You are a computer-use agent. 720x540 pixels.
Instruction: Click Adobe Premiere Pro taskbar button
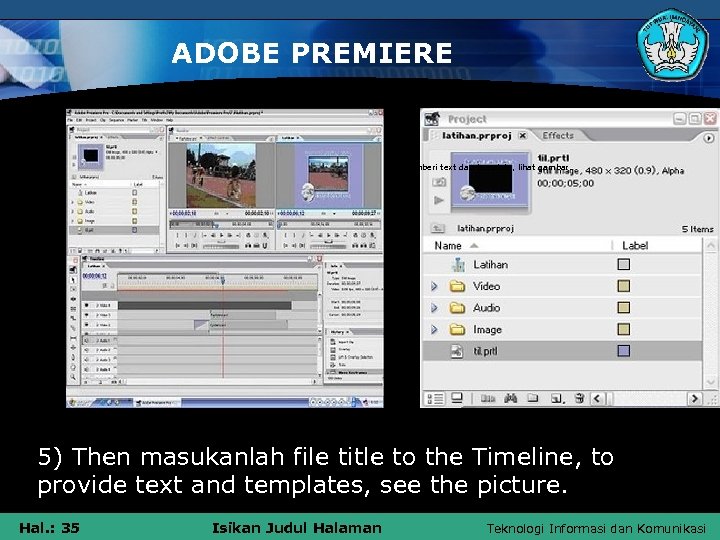pos(157,403)
